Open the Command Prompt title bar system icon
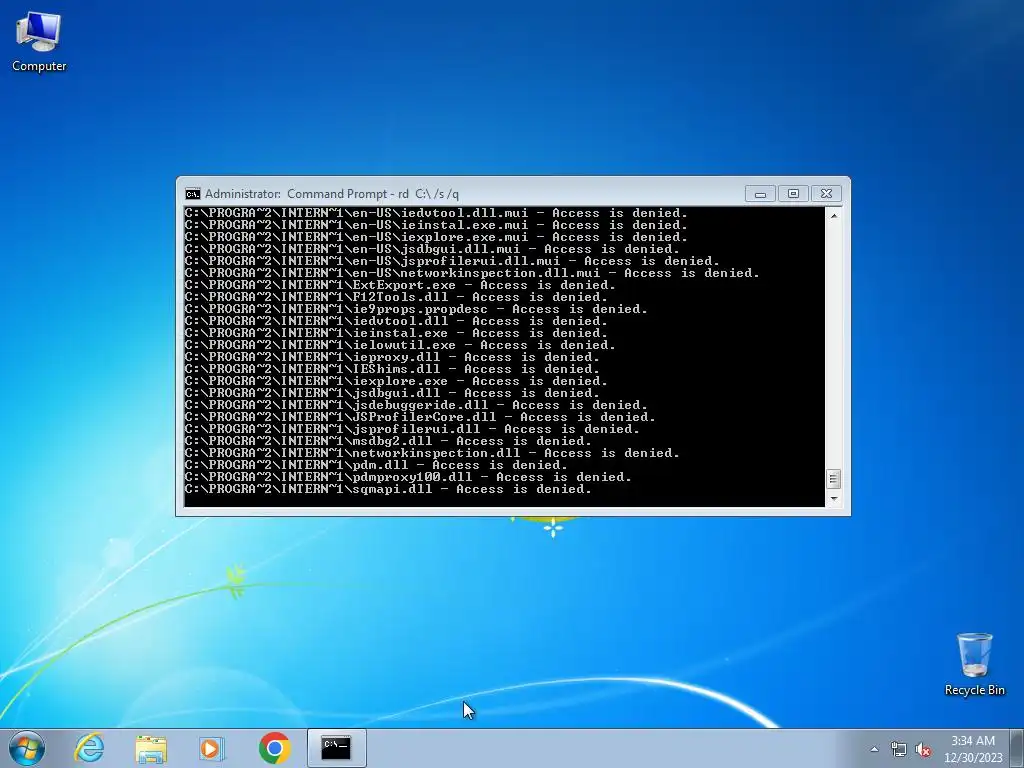 (193, 194)
